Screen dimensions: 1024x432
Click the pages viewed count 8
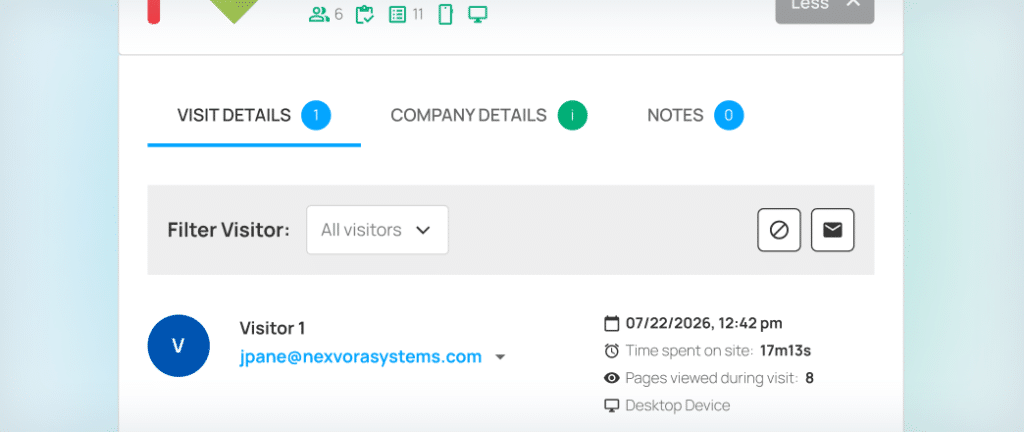pos(810,378)
